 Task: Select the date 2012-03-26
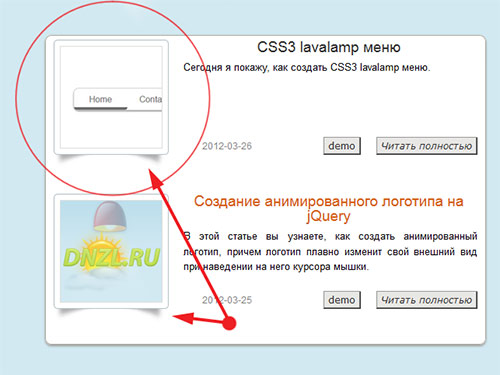click(x=227, y=146)
